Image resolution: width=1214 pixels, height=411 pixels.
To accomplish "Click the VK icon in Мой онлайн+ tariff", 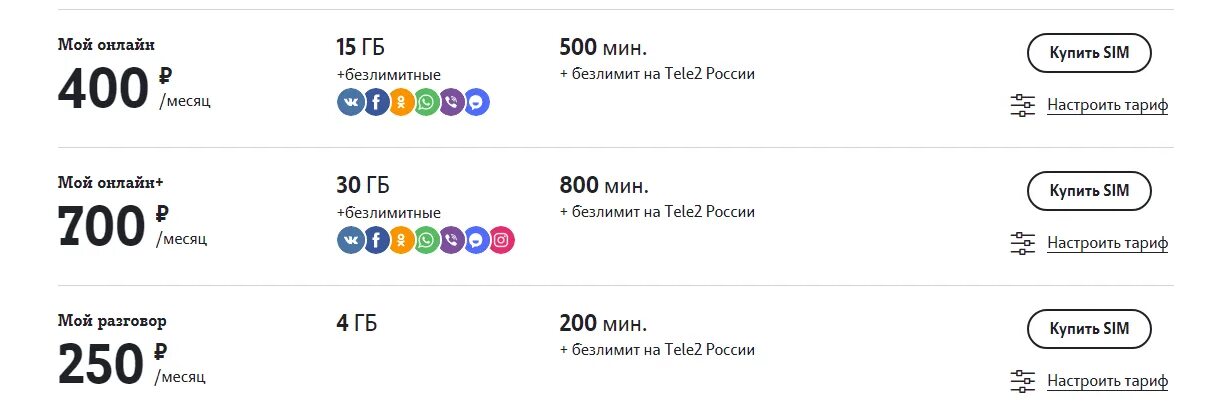I will pos(351,240).
